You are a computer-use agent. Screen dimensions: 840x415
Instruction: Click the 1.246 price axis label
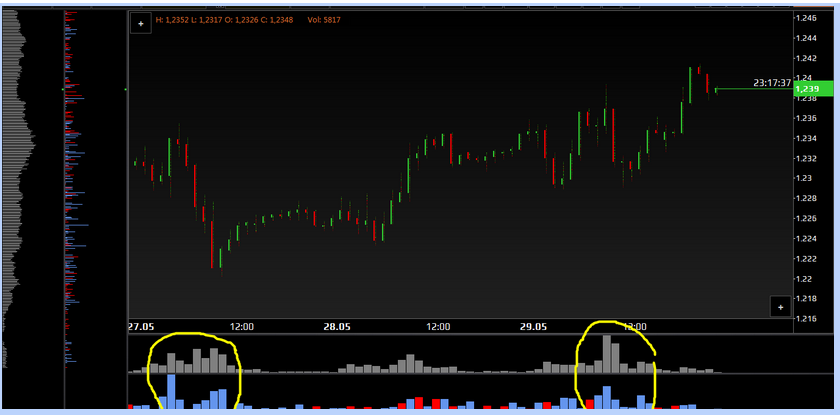point(806,18)
